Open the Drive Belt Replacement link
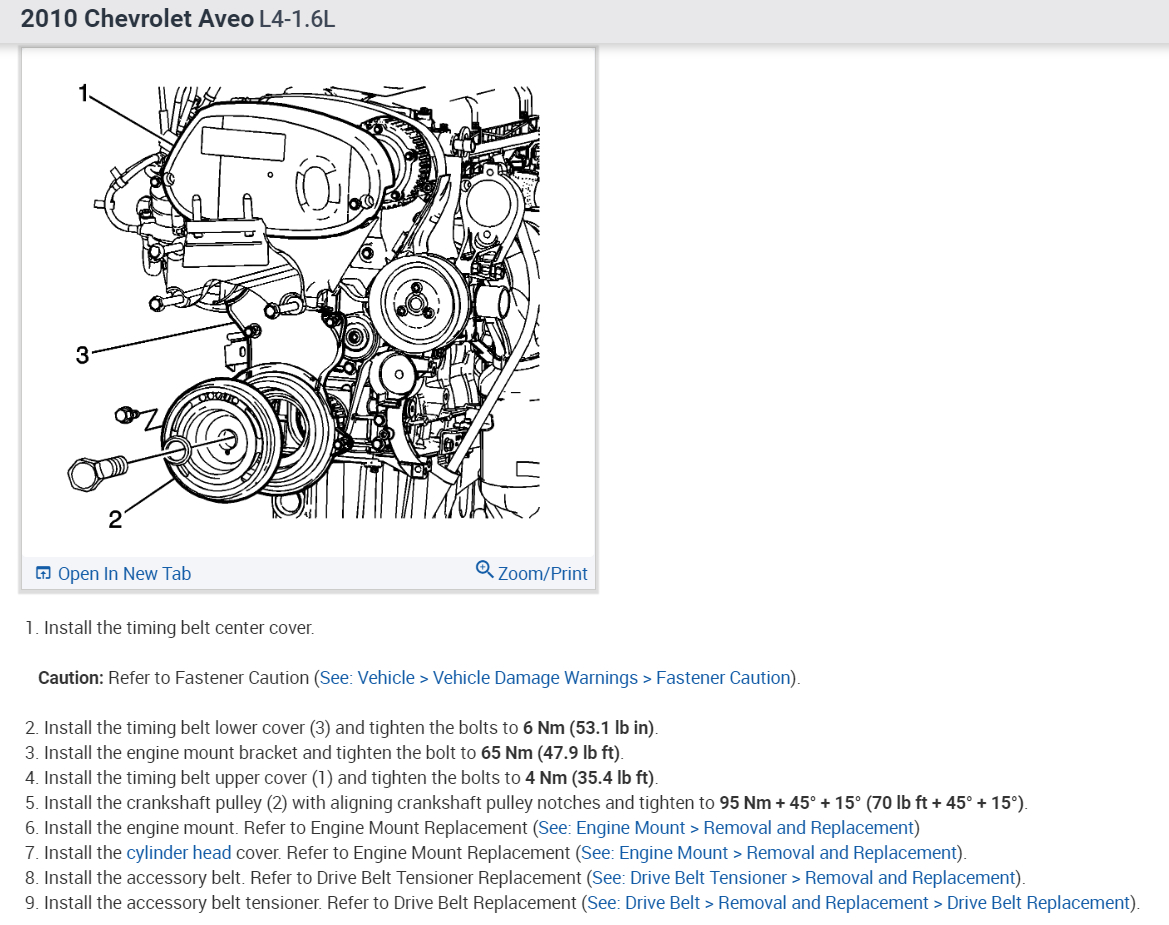This screenshot has height=925, width=1169. click(859, 903)
